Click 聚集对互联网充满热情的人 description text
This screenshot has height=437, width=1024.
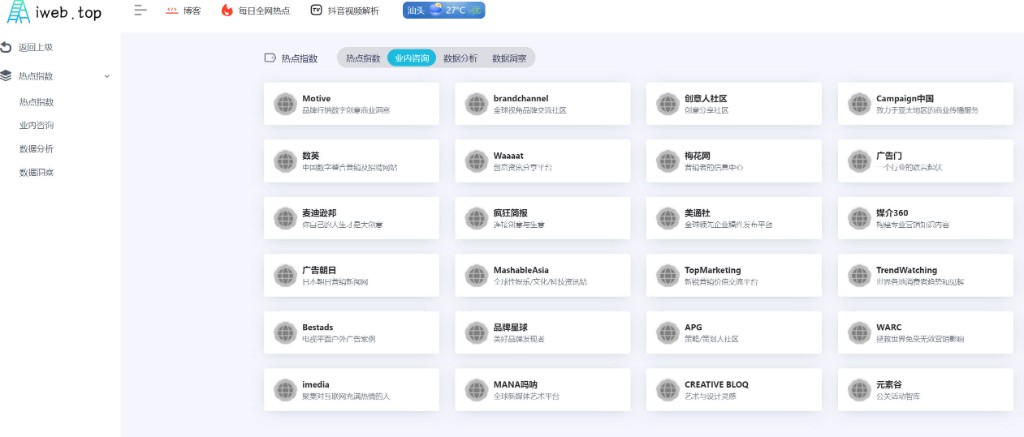point(346,397)
